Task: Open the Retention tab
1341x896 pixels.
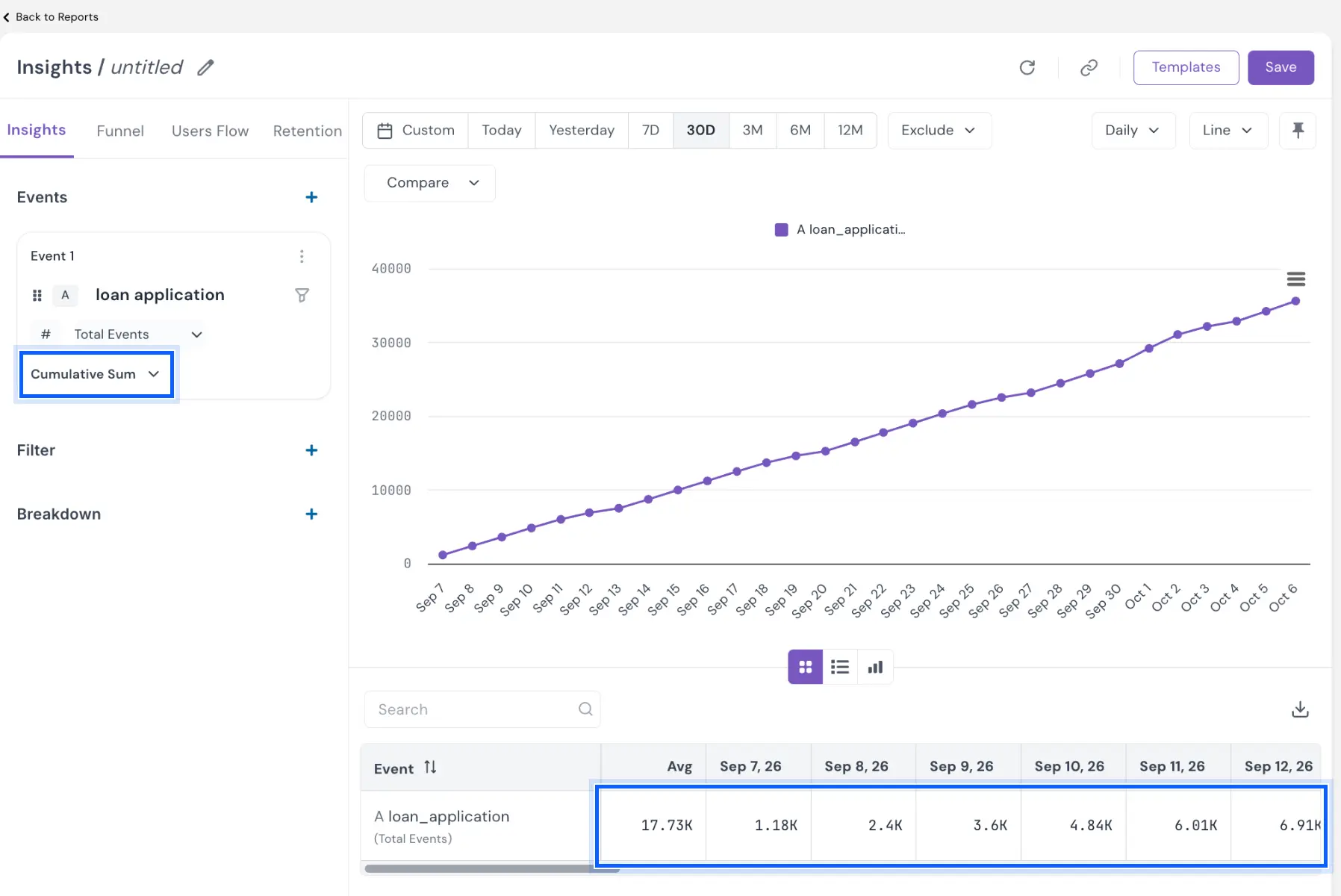Action: [307, 131]
